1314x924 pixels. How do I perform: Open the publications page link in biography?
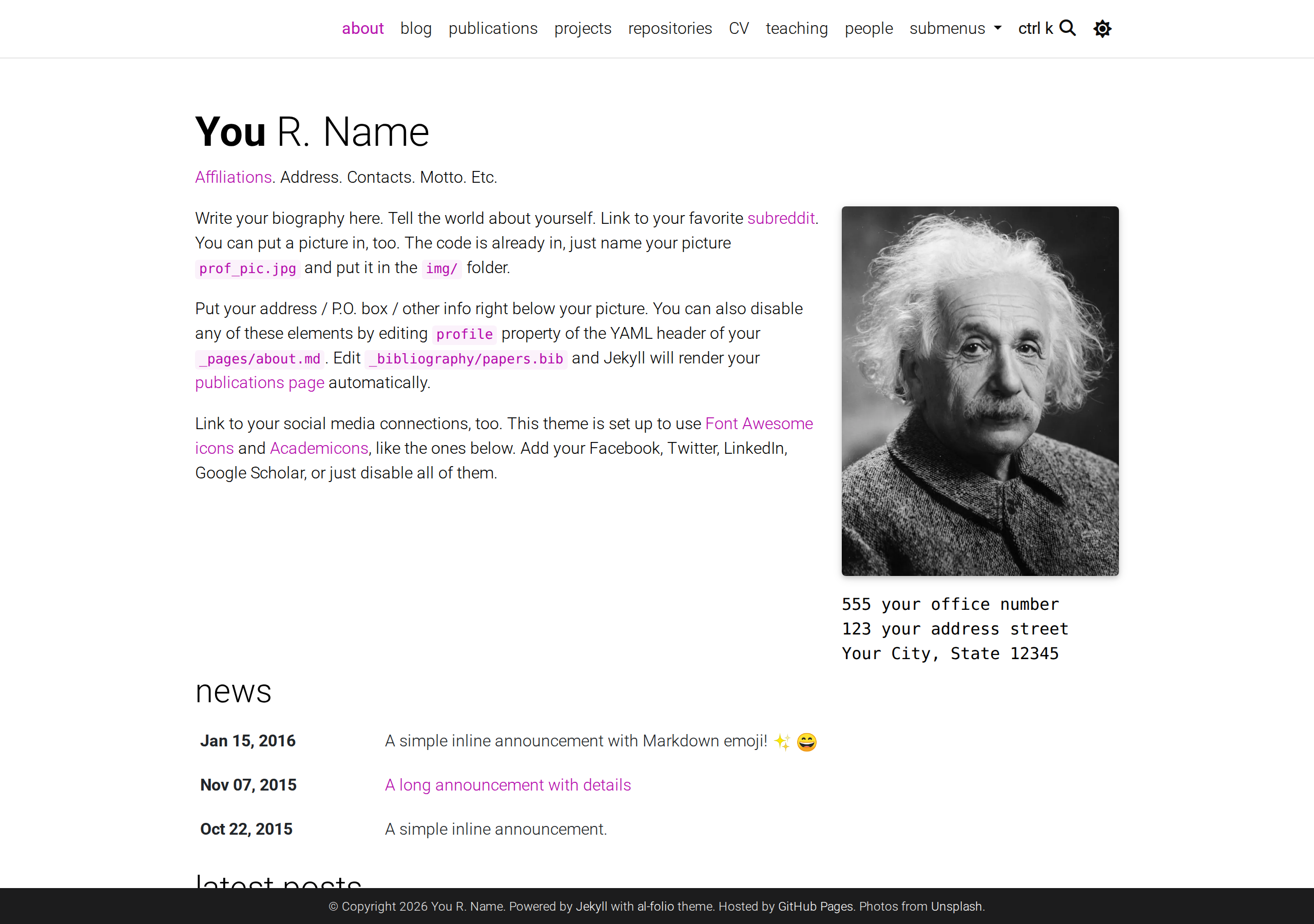pos(259,382)
